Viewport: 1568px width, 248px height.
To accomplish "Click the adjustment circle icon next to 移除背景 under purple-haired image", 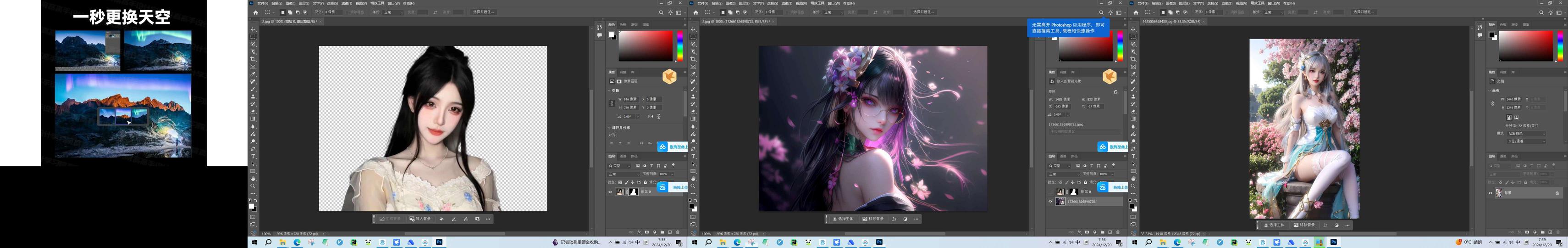I will tap(905, 219).
